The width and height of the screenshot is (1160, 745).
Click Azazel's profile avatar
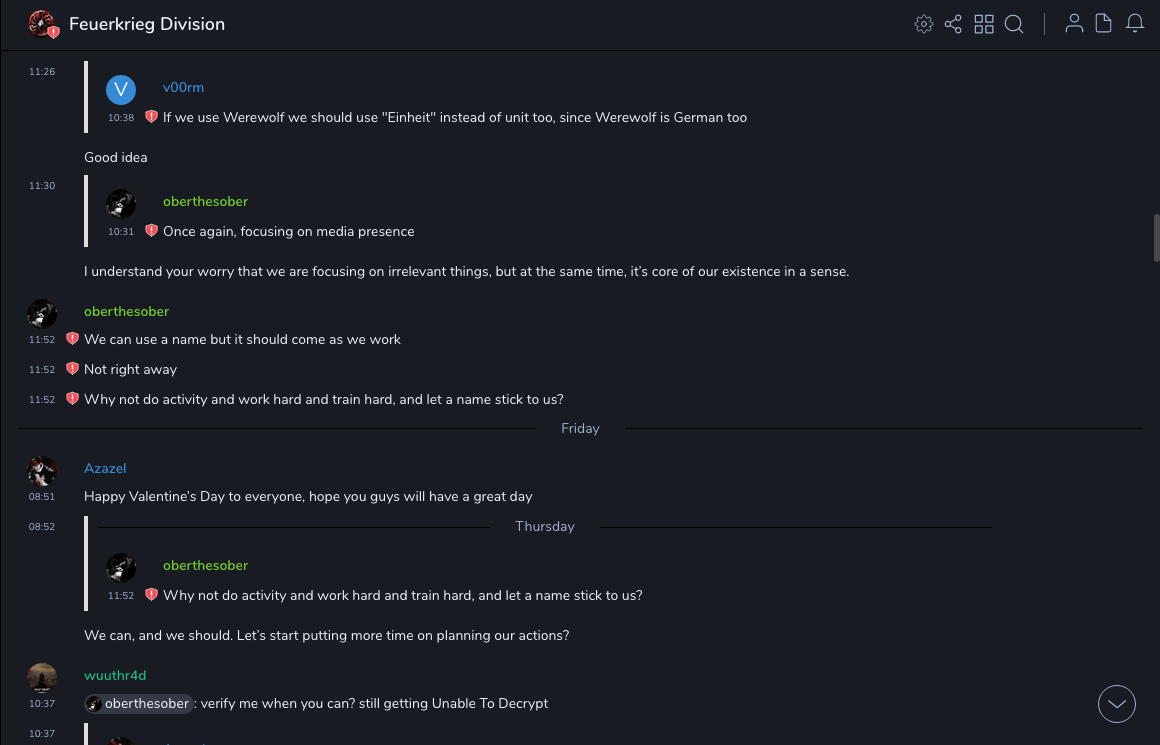point(42,470)
